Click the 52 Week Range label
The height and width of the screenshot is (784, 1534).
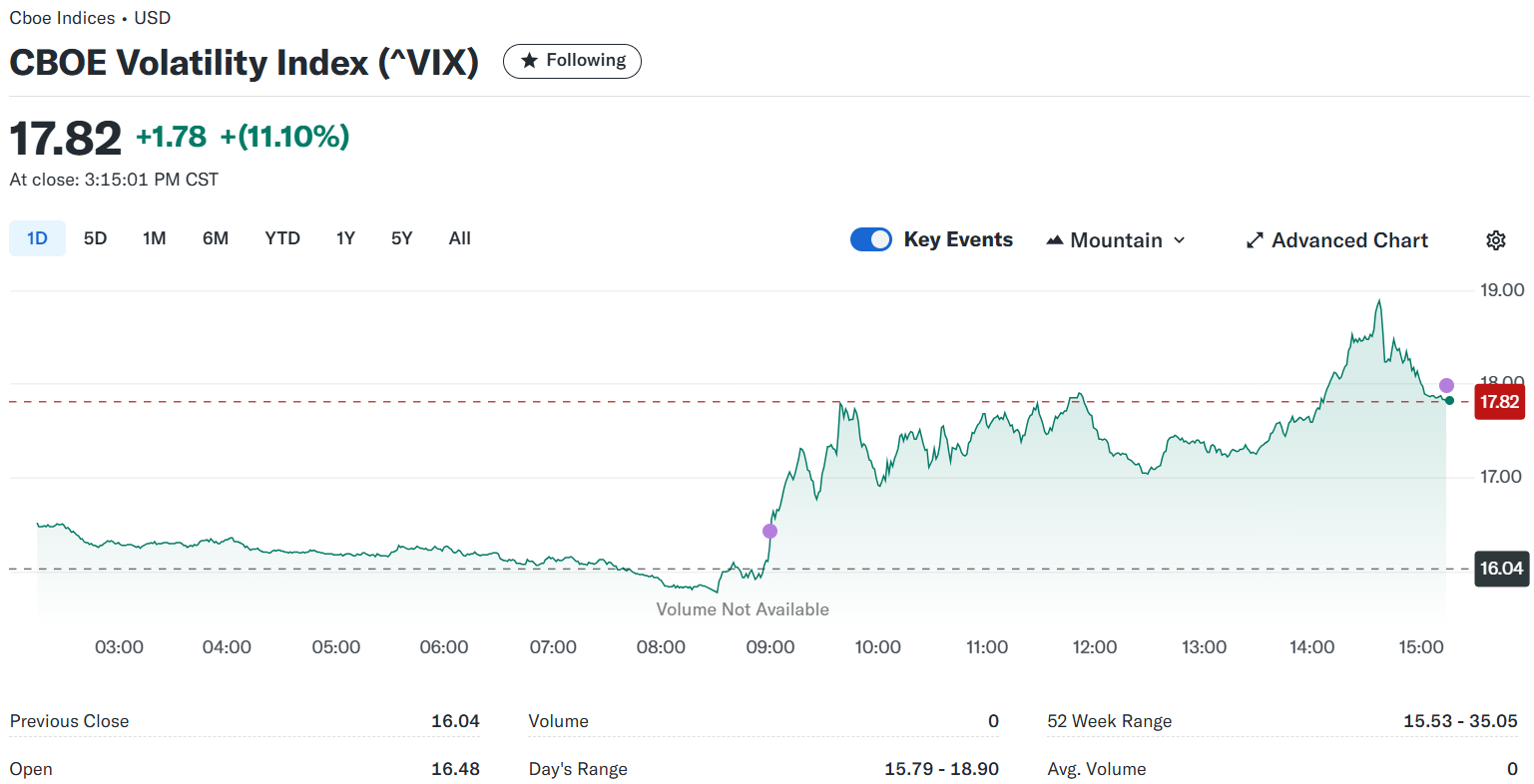point(1110,721)
